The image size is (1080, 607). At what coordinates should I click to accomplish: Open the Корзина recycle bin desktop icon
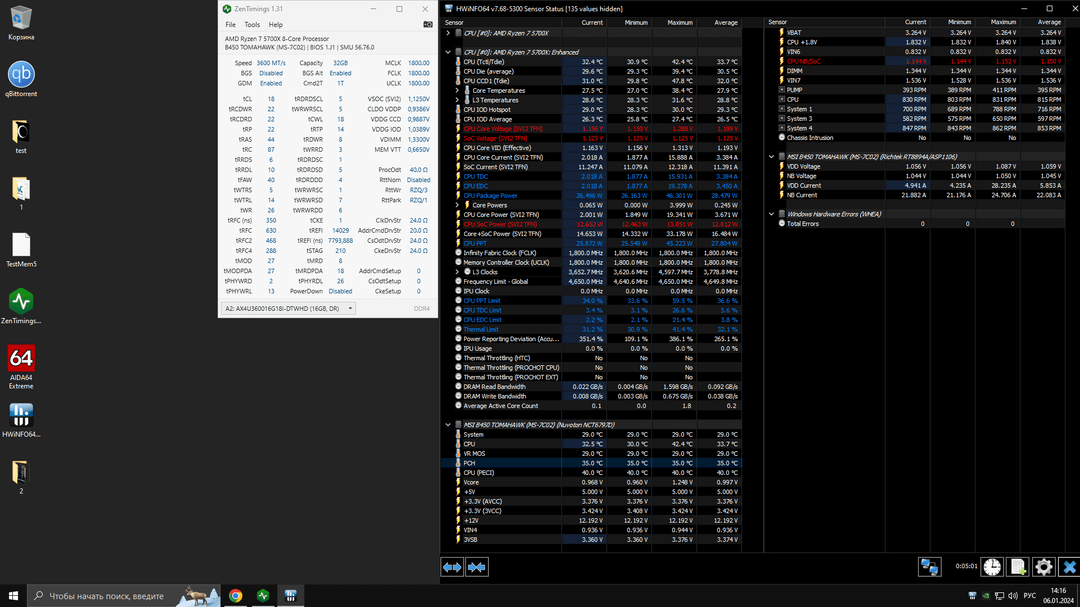21,23
